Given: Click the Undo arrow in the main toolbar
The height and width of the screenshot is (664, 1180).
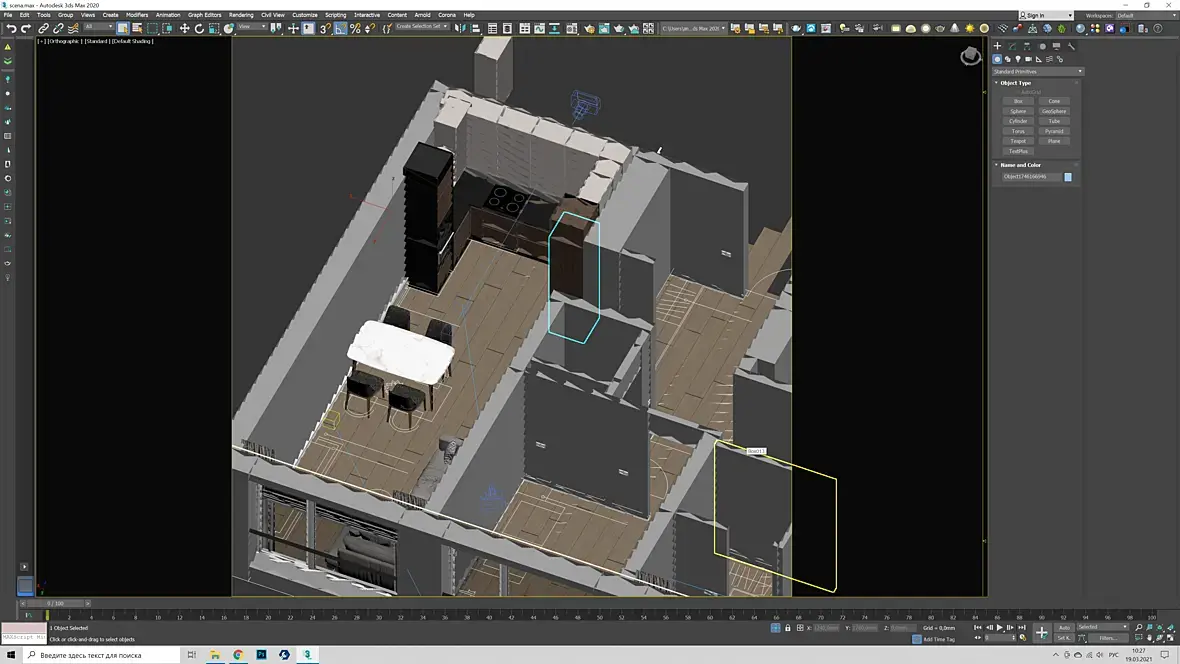Looking at the screenshot, I should click(11, 28).
